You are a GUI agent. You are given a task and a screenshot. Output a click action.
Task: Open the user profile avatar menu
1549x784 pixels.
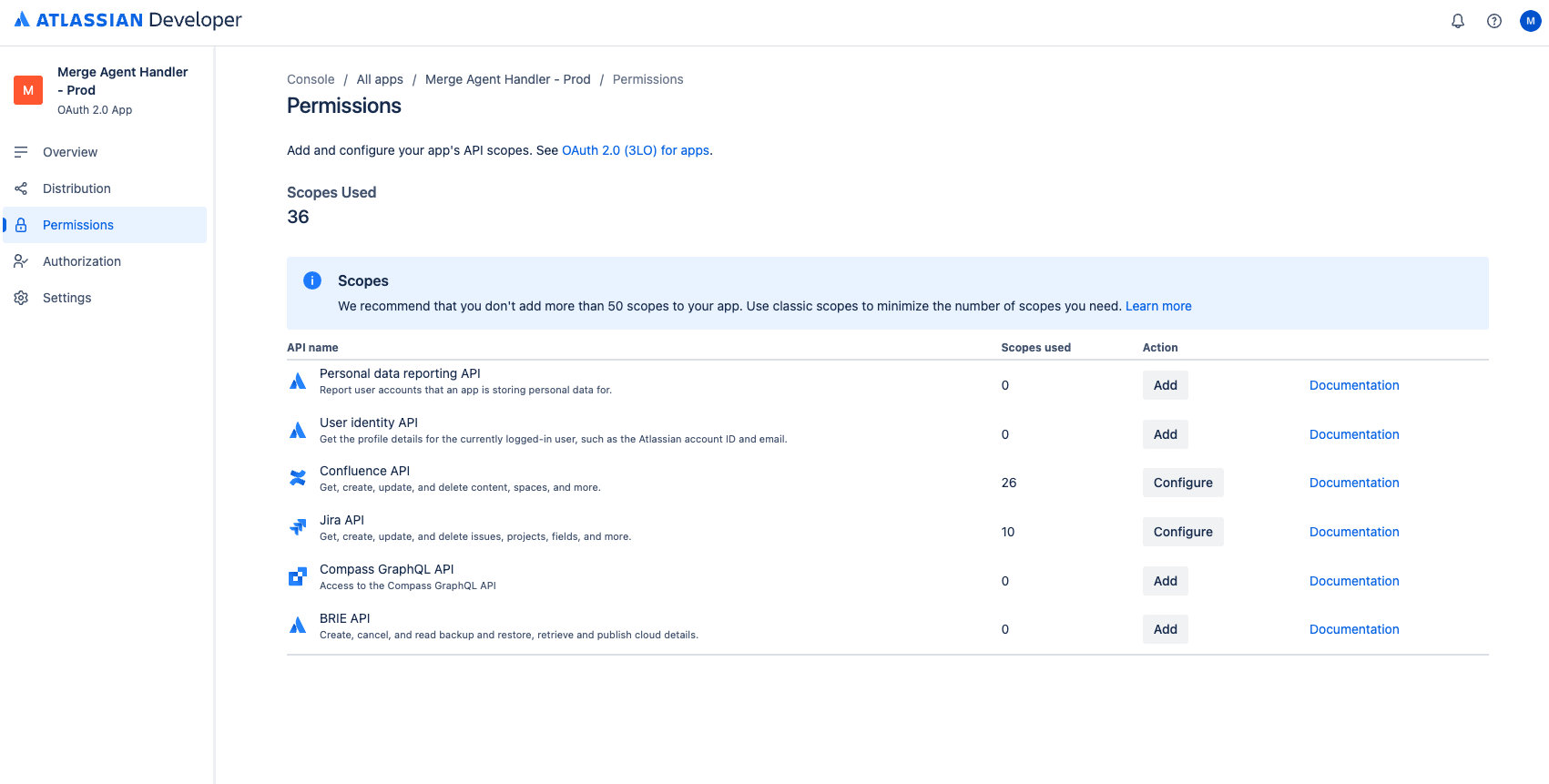[x=1531, y=21]
